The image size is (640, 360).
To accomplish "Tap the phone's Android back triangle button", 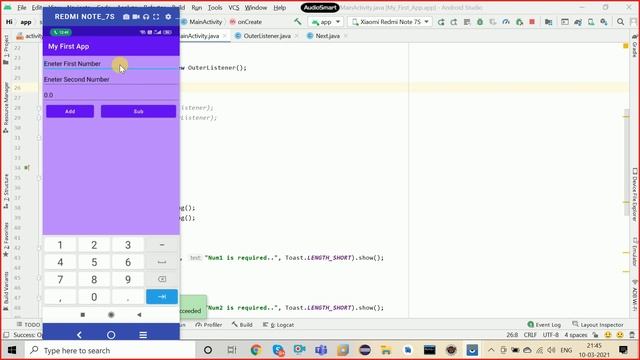I will pos(139,315).
